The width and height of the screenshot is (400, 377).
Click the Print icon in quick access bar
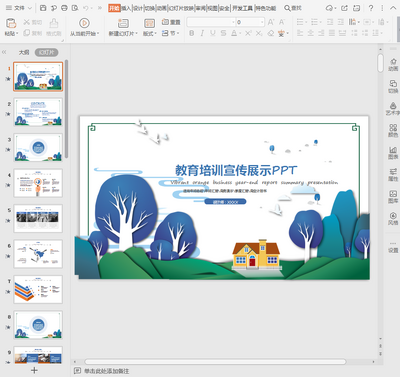64,8
